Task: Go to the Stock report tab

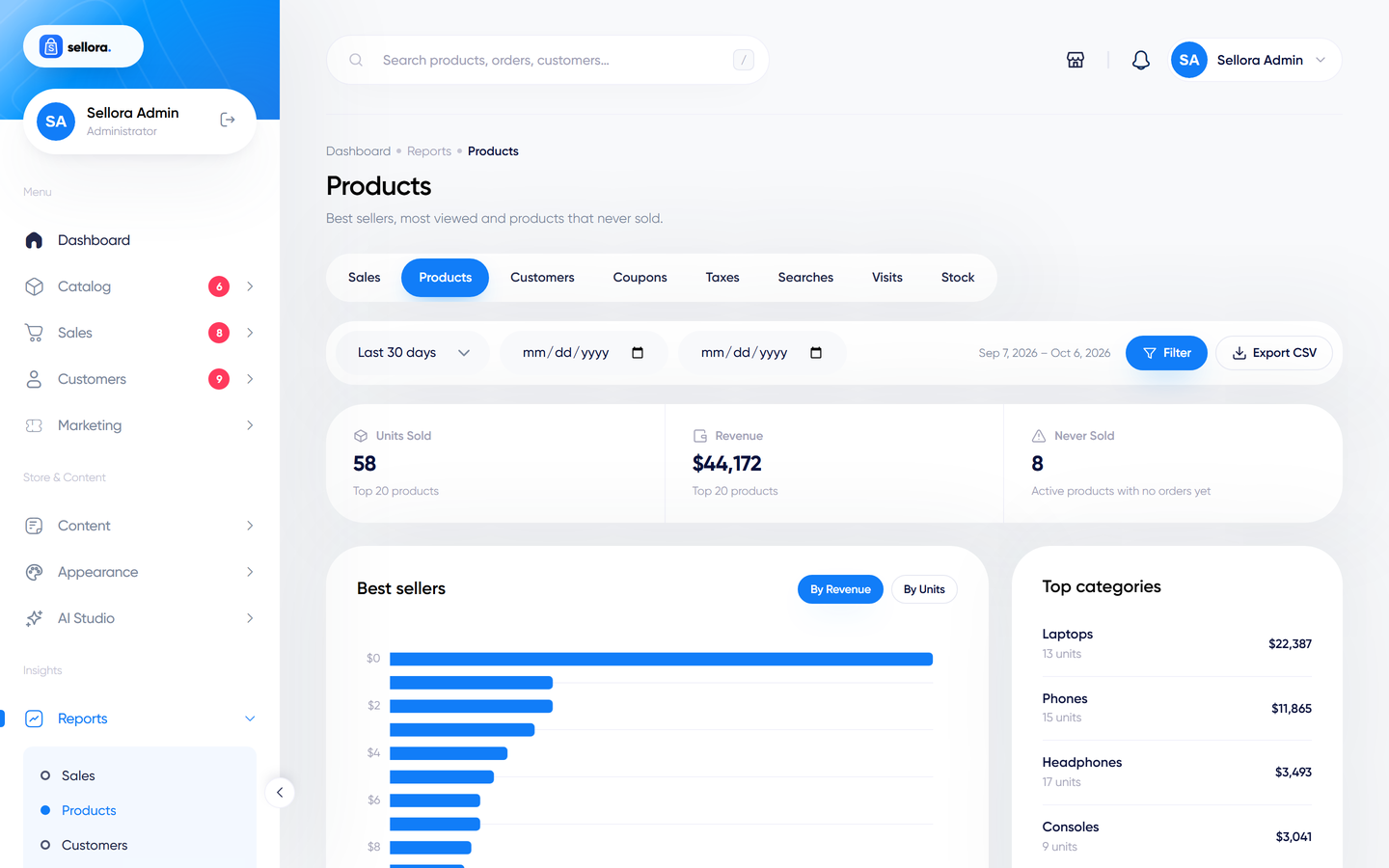Action: 958,278
